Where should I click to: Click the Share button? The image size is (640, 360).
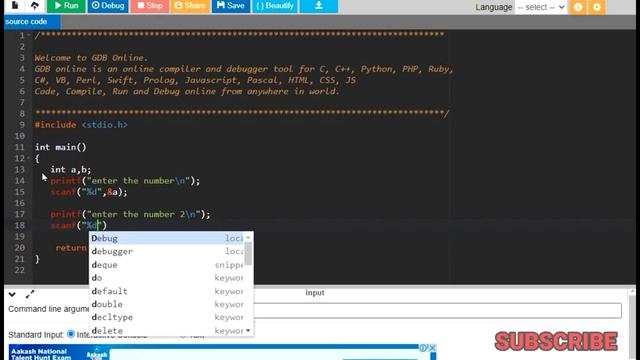pyautogui.click(x=190, y=6)
